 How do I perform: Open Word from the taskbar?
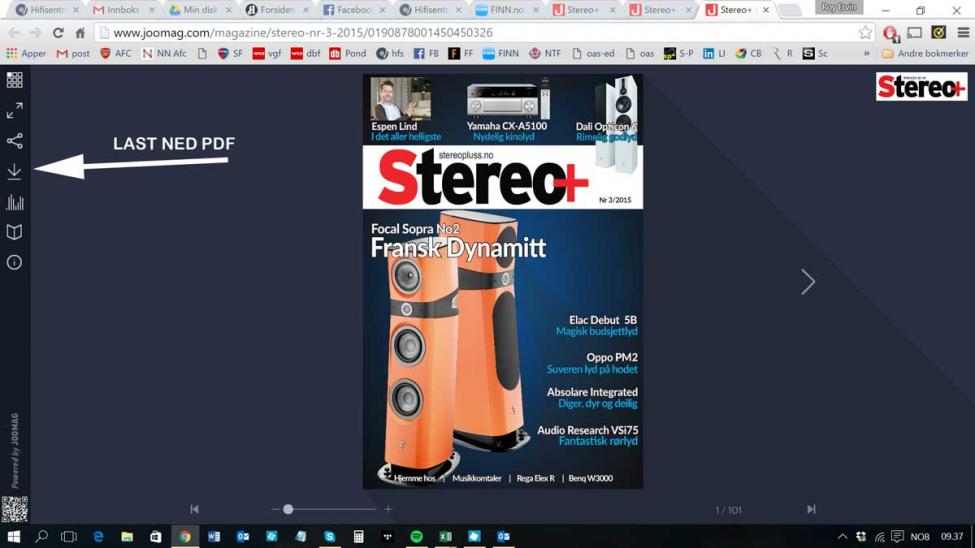(x=214, y=536)
